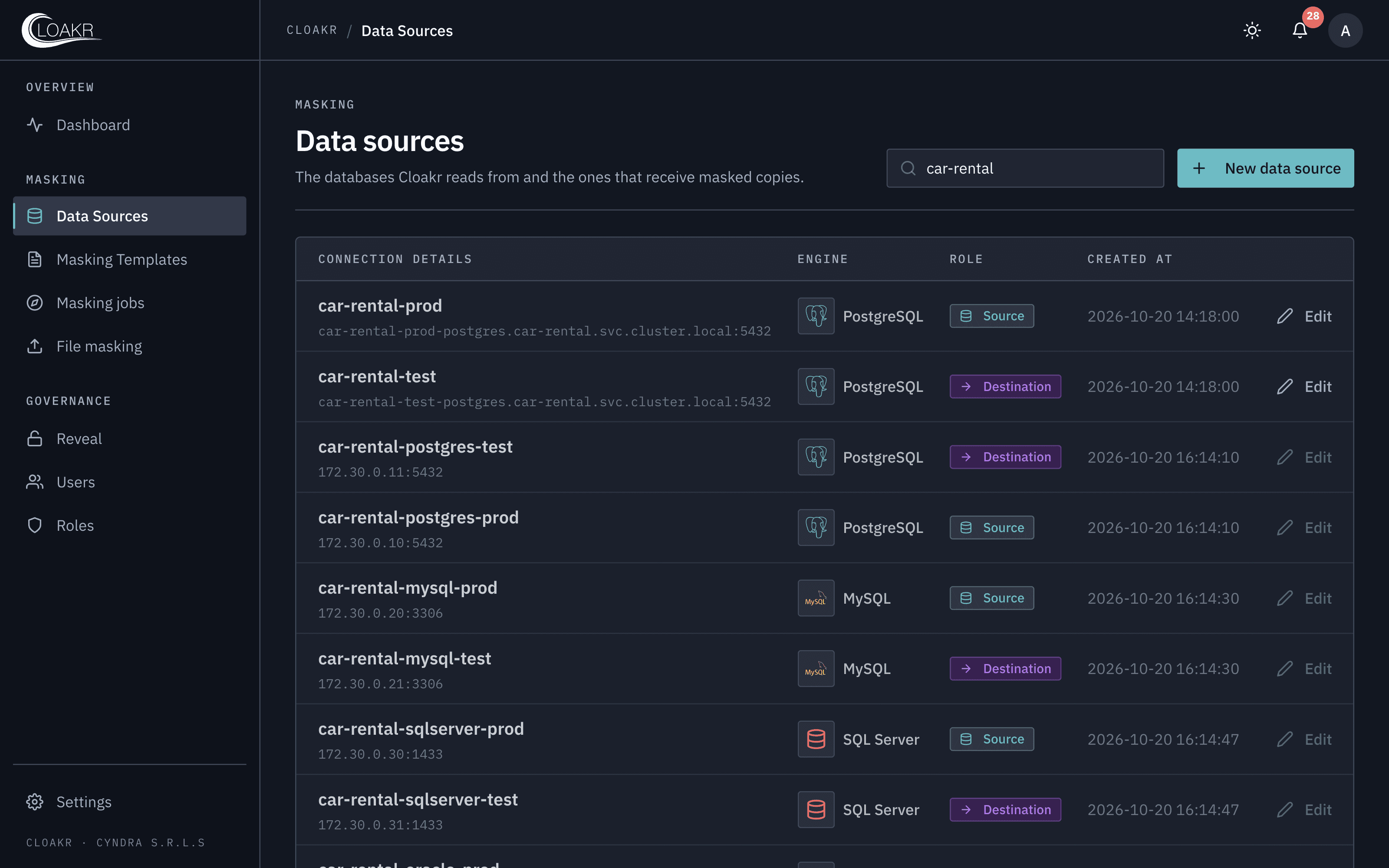Click timestamp 2026-10-20 16:14:30 for car-rental-mysql-test
This screenshot has width=1389, height=868.
(x=1163, y=669)
